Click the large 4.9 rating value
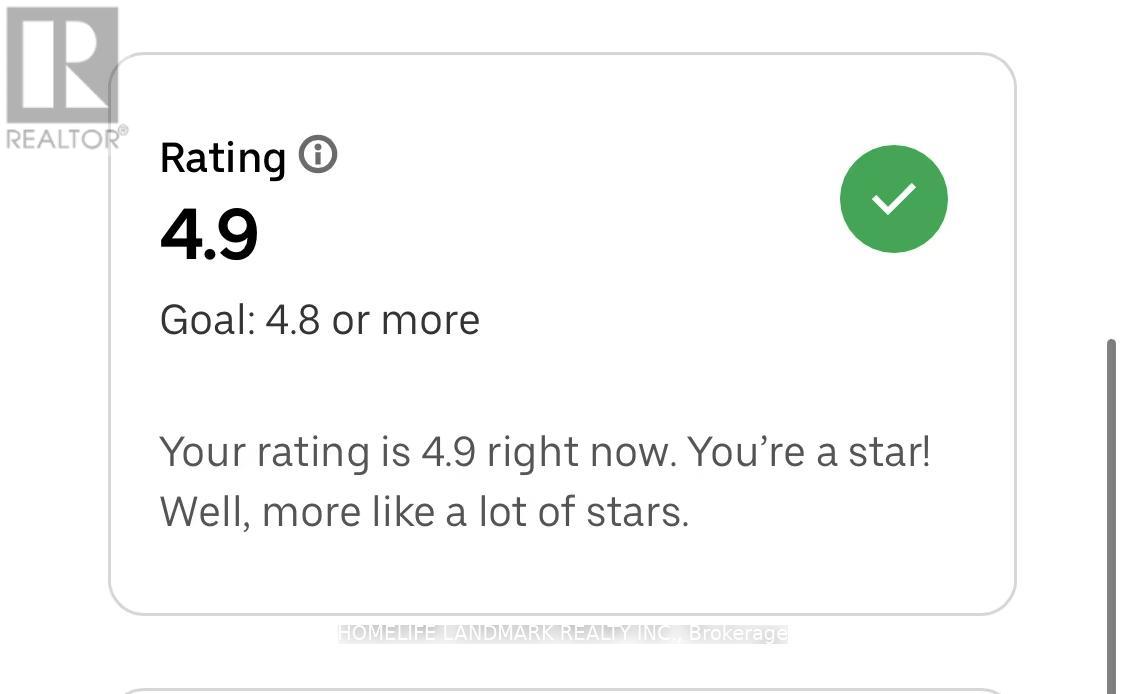Screen dimensions: 1125x694 point(209,235)
